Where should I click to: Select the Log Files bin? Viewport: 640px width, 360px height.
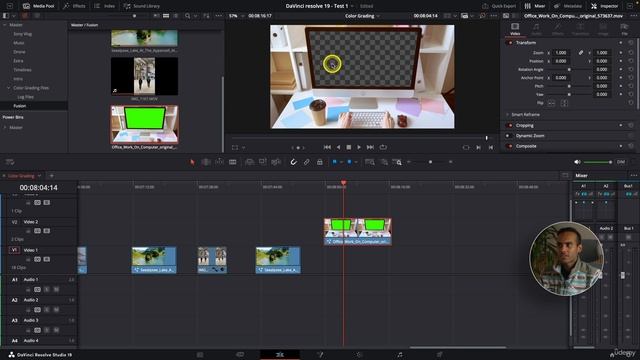pyautogui.click(x=25, y=97)
